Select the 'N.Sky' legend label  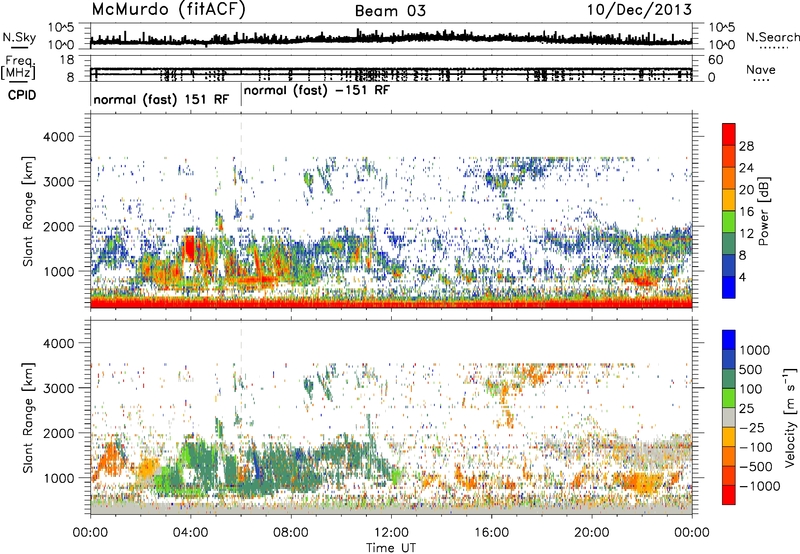[x=19, y=37]
